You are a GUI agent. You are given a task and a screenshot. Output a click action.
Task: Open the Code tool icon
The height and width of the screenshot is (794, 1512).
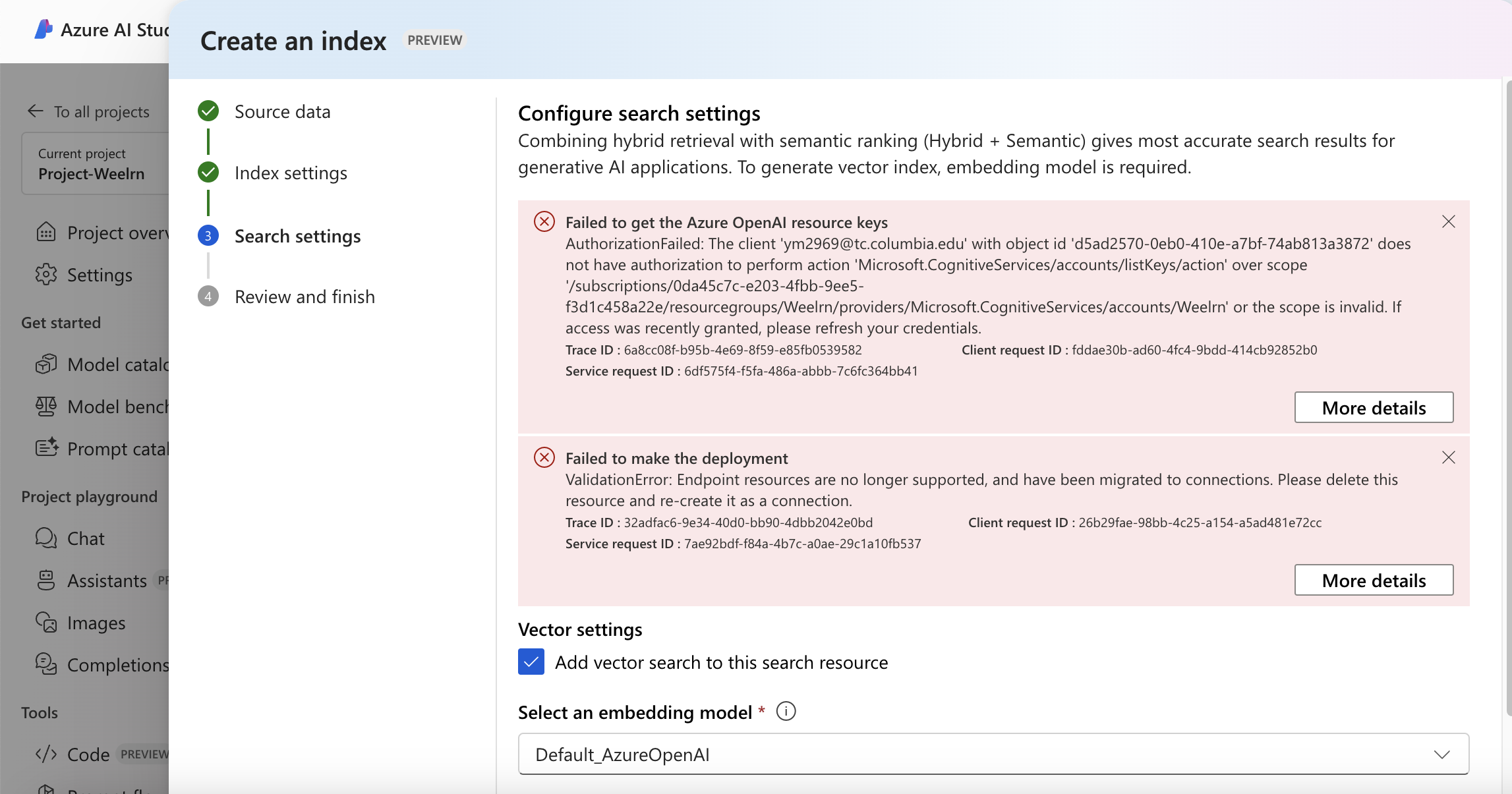click(45, 754)
